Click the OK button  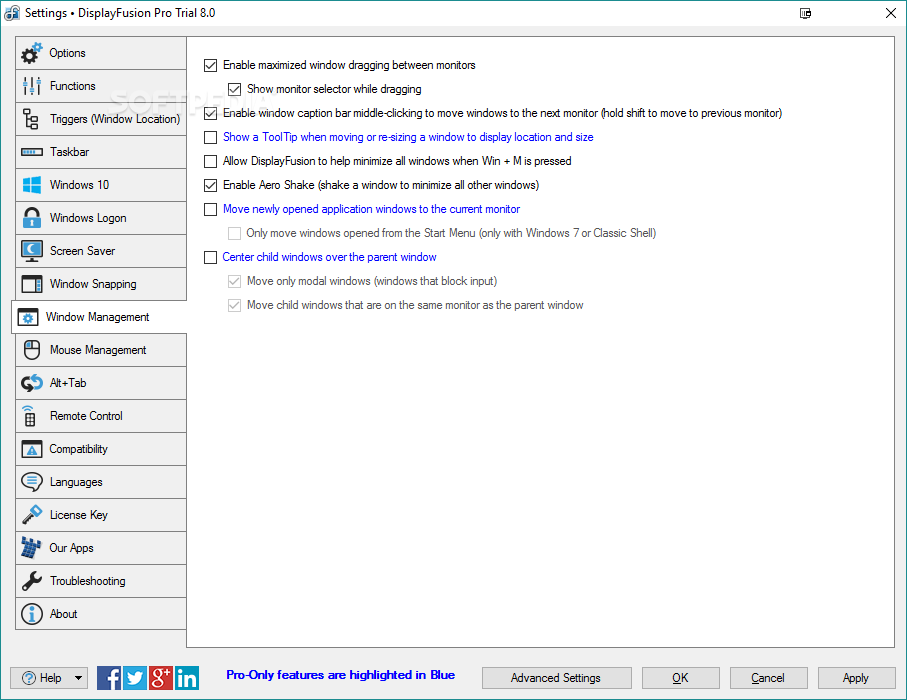coord(681,678)
